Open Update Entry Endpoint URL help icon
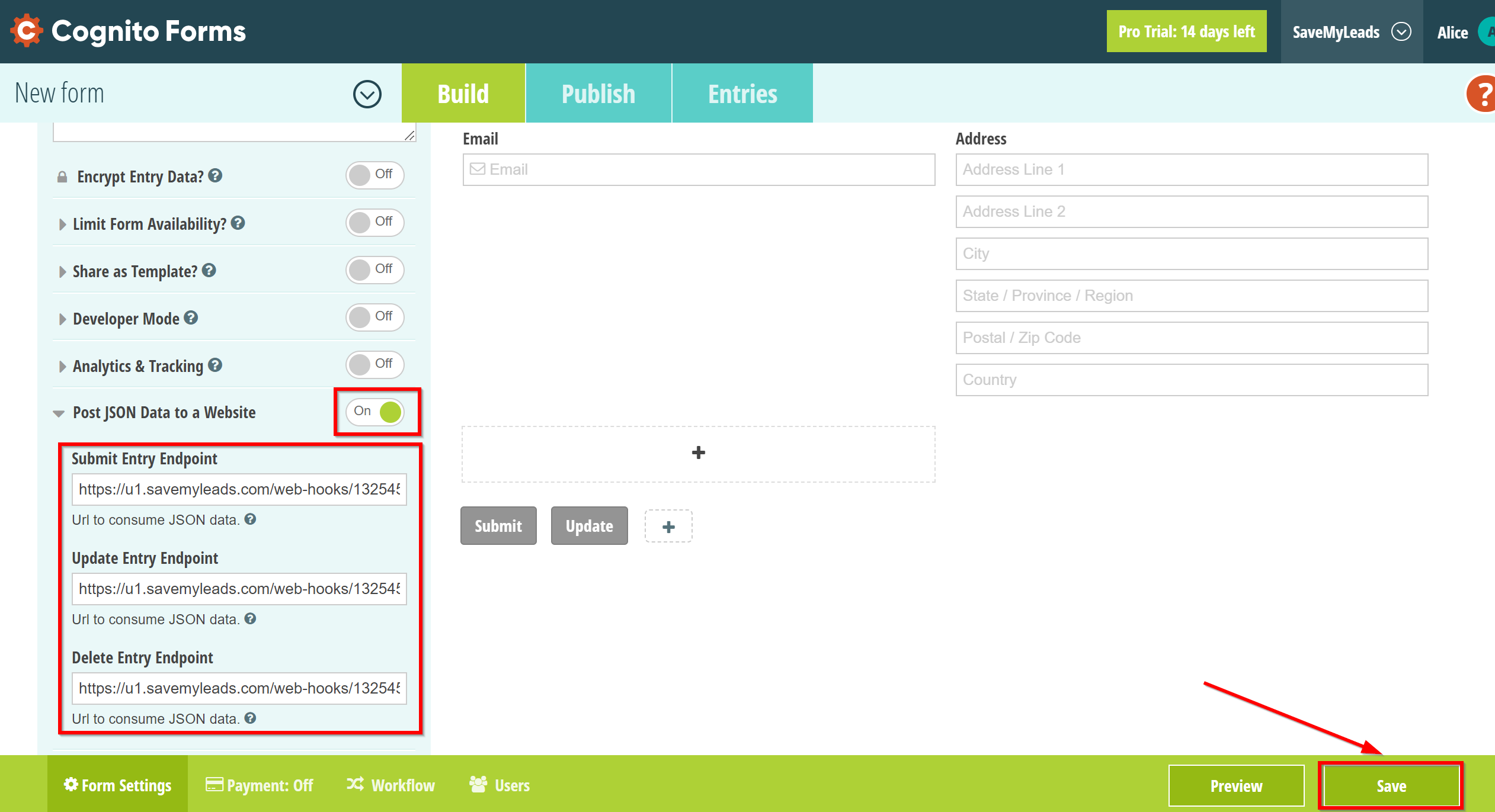This screenshot has height=812, width=1495. [251, 618]
